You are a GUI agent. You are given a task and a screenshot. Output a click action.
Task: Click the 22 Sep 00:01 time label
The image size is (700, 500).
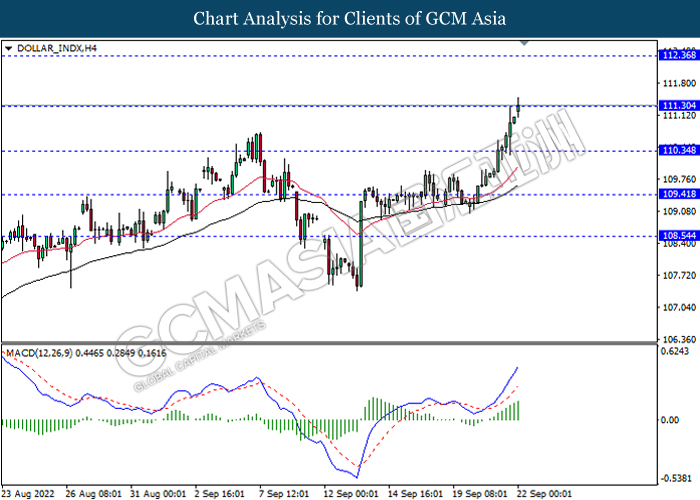click(544, 494)
